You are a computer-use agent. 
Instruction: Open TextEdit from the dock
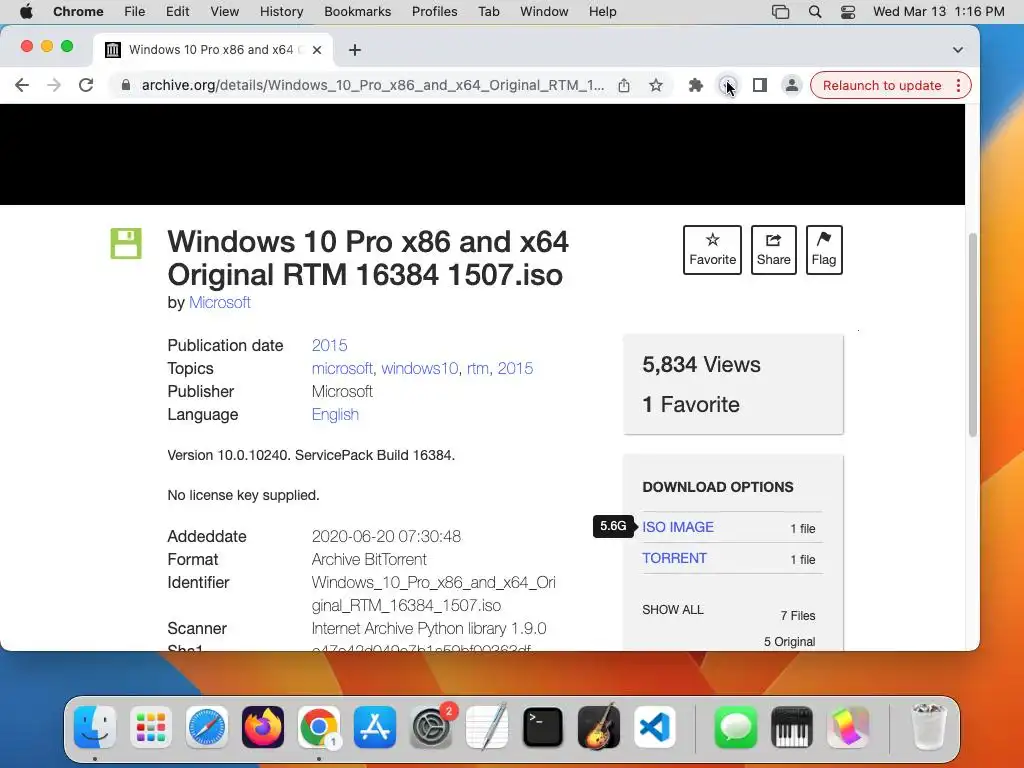[487, 727]
